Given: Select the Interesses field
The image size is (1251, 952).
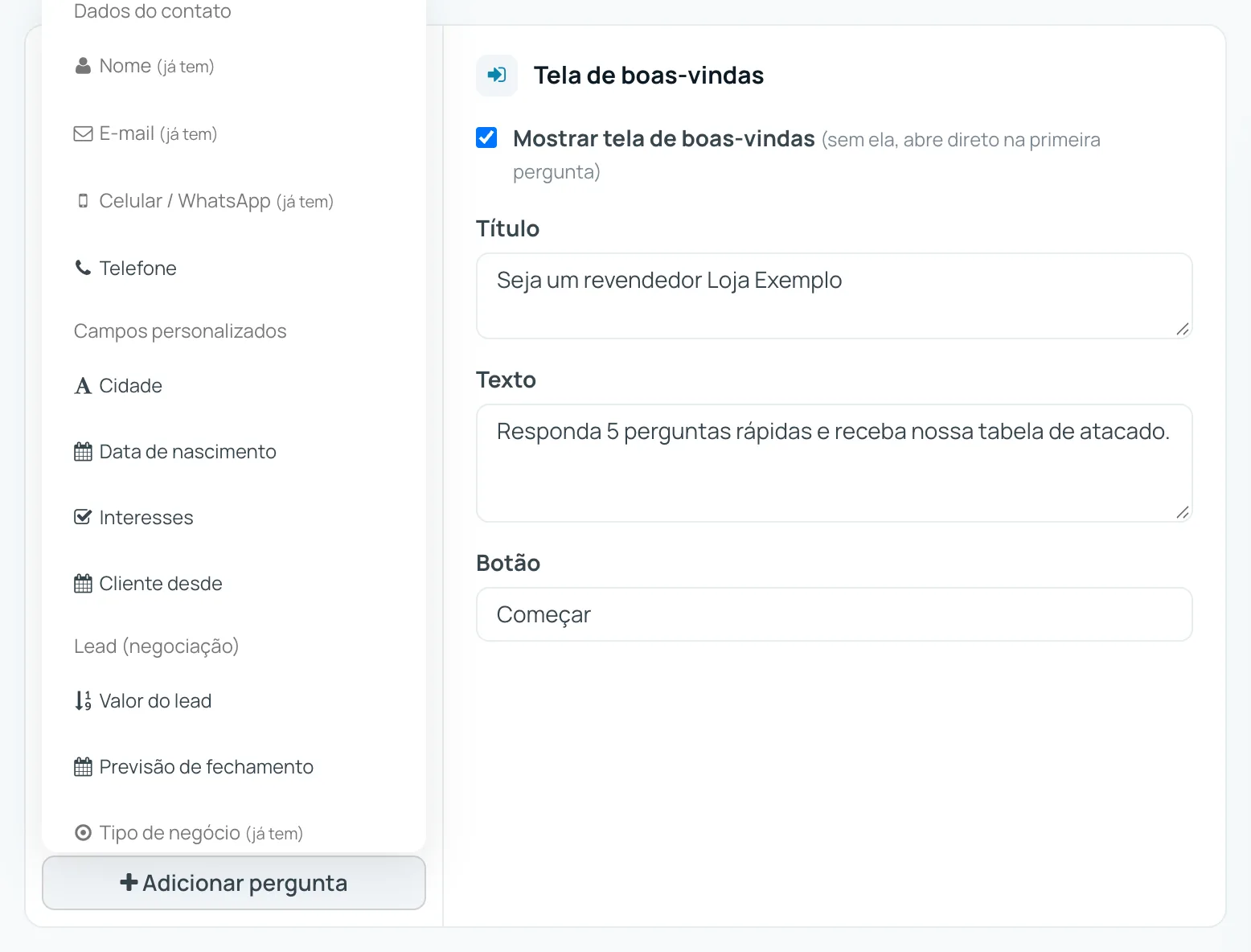Looking at the screenshot, I should pyautogui.click(x=234, y=517).
